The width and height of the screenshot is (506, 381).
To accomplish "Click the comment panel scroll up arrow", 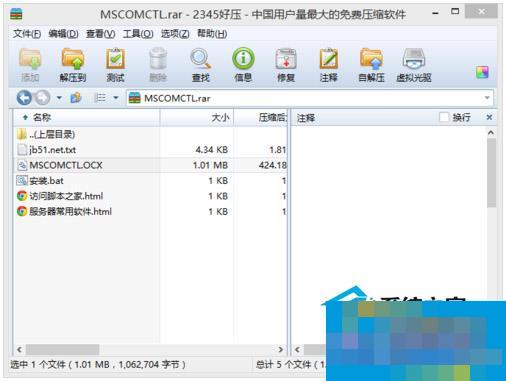I will pos(491,133).
